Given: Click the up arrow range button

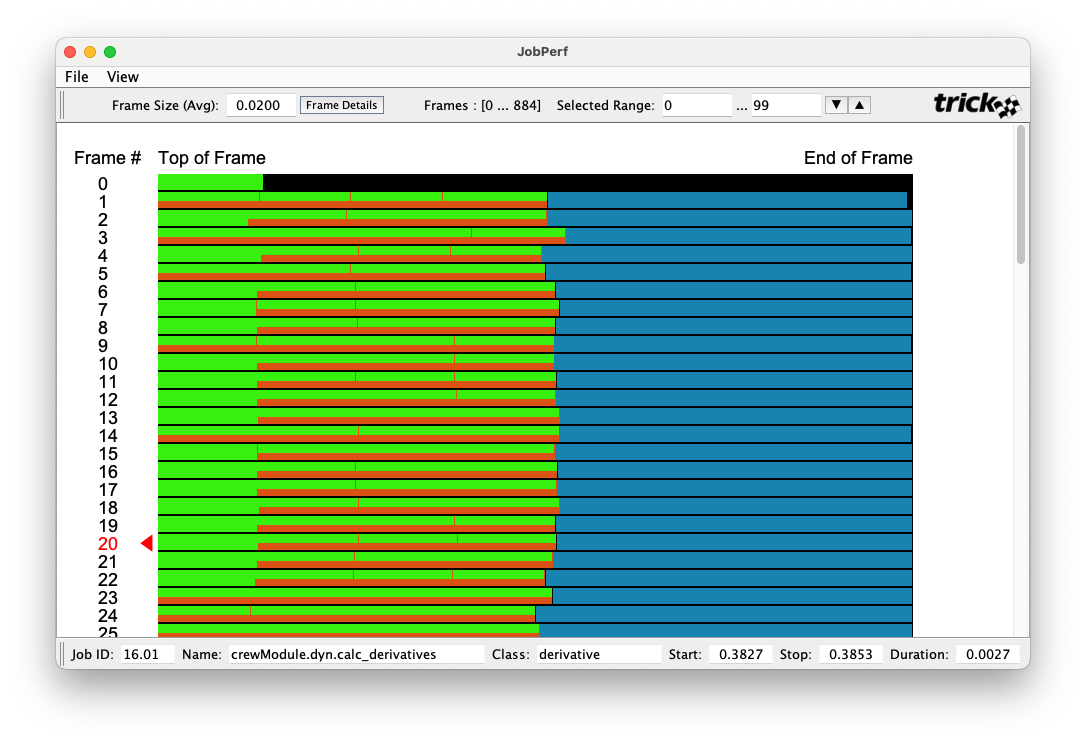Looking at the screenshot, I should coord(859,105).
